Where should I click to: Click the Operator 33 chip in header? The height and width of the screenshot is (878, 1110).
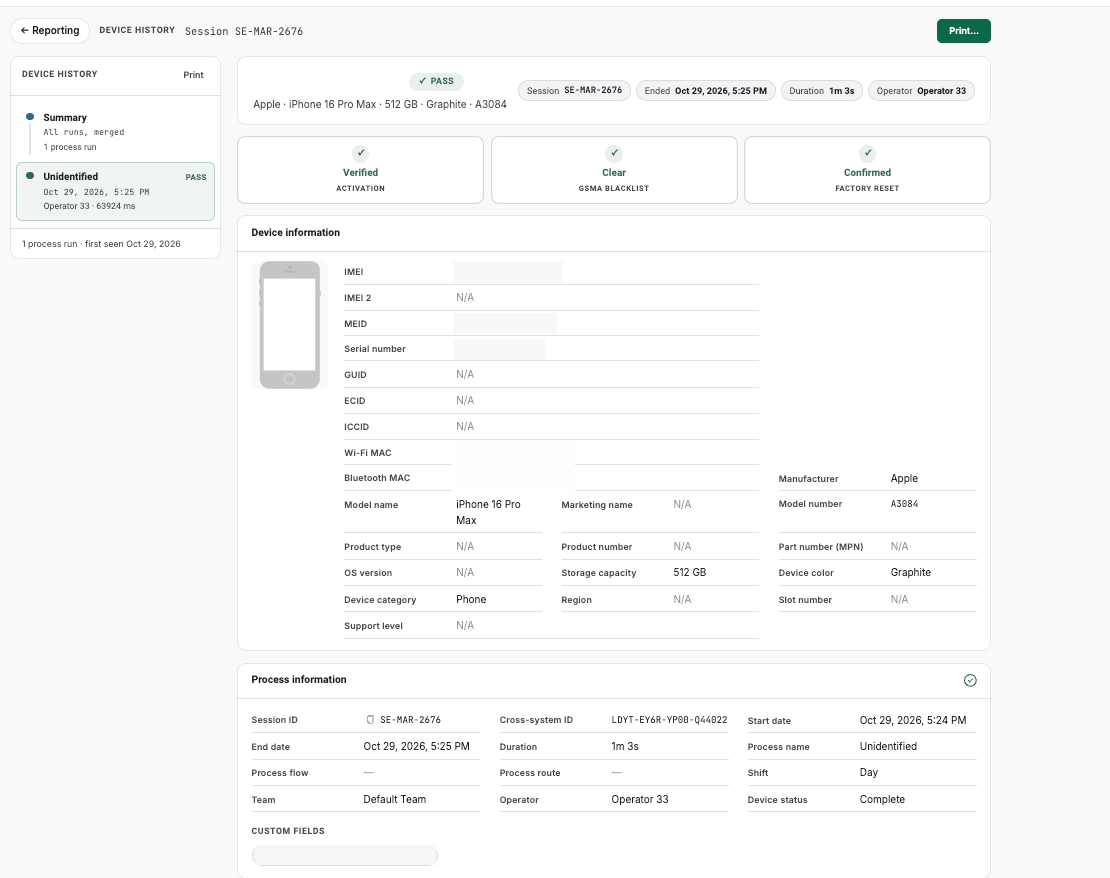(921, 91)
